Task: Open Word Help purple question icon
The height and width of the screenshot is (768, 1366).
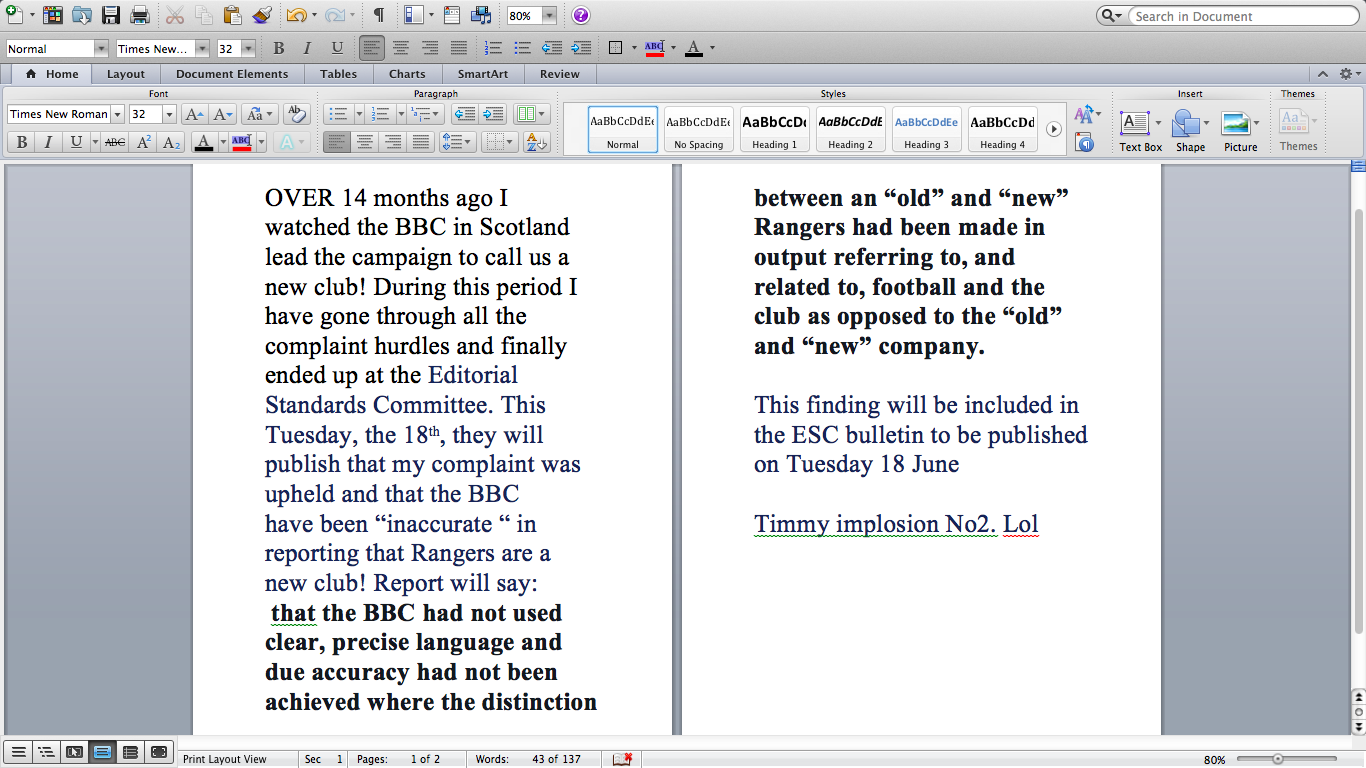Action: [581, 16]
